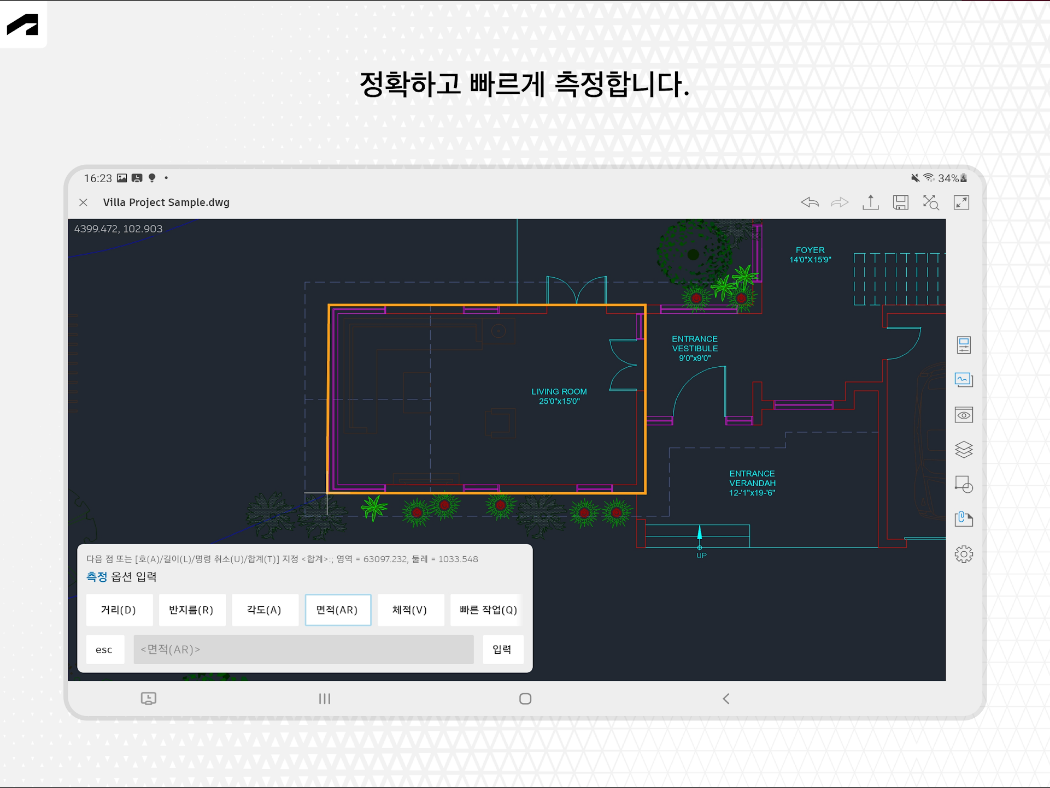Open the Blocks/Properties panel at sidebar top
Screen dimensions: 1050x788
(x=963, y=344)
